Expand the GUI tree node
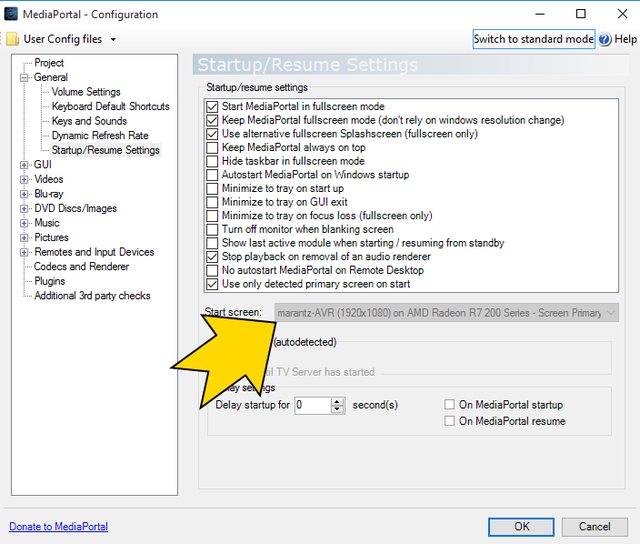 (24, 165)
